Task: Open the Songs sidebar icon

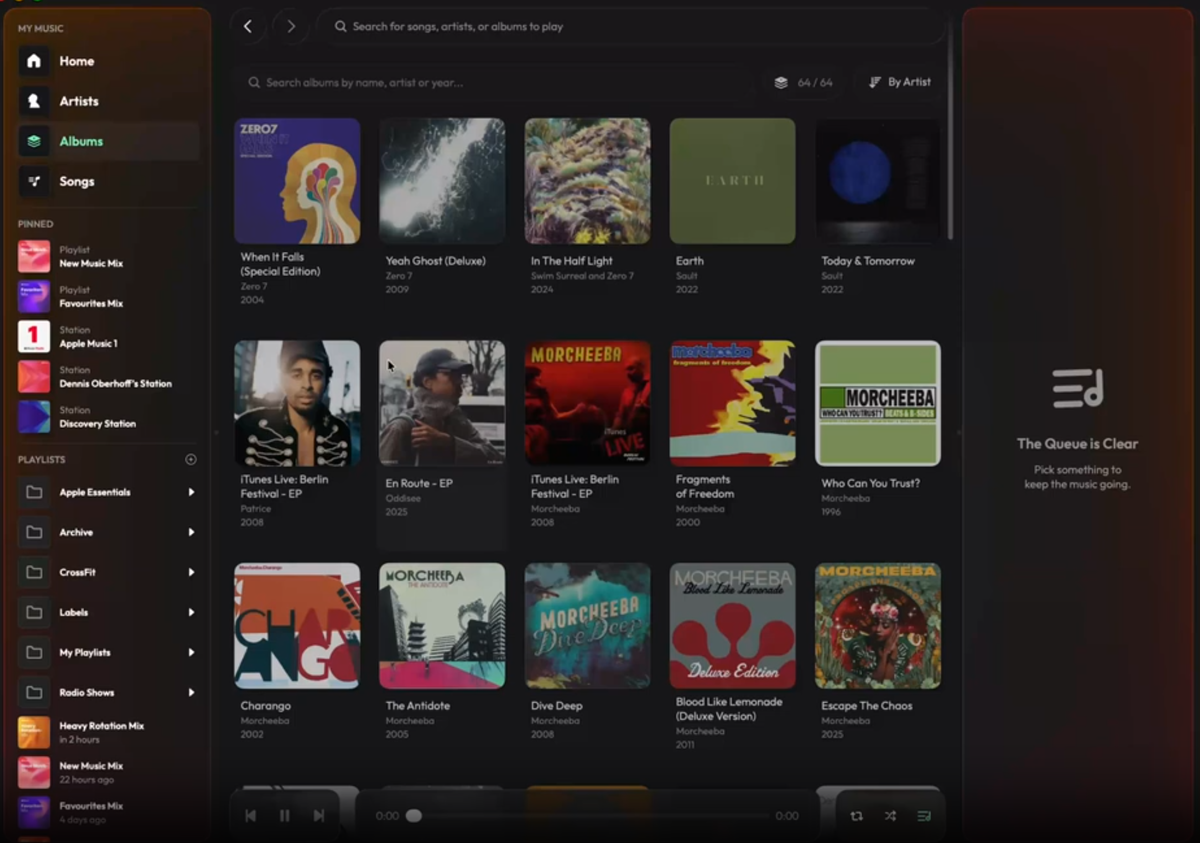Action: click(x=34, y=181)
